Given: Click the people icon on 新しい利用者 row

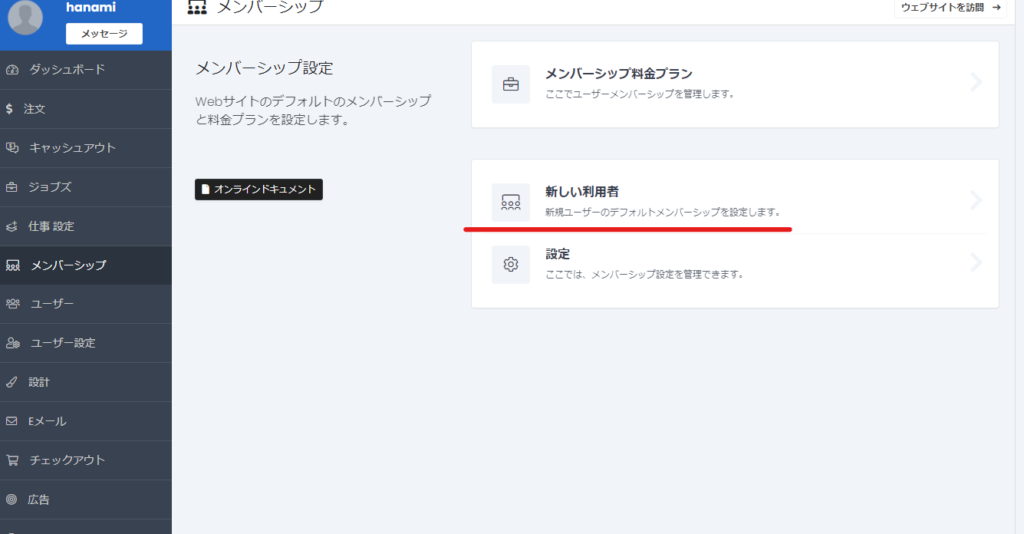Looking at the screenshot, I should [510, 202].
